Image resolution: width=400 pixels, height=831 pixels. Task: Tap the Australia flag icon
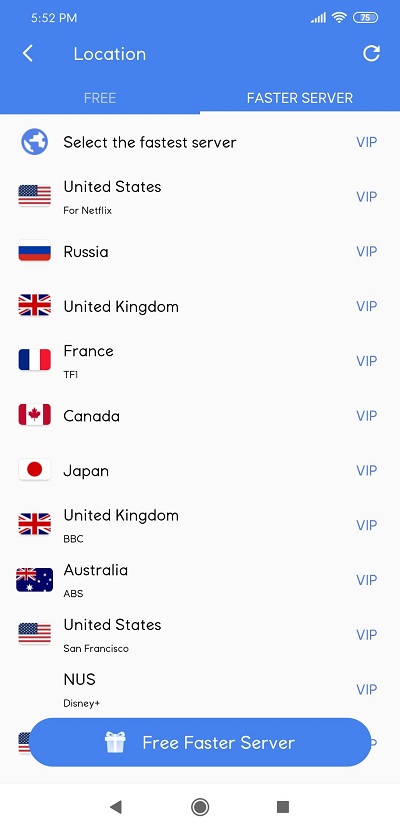tap(34, 580)
